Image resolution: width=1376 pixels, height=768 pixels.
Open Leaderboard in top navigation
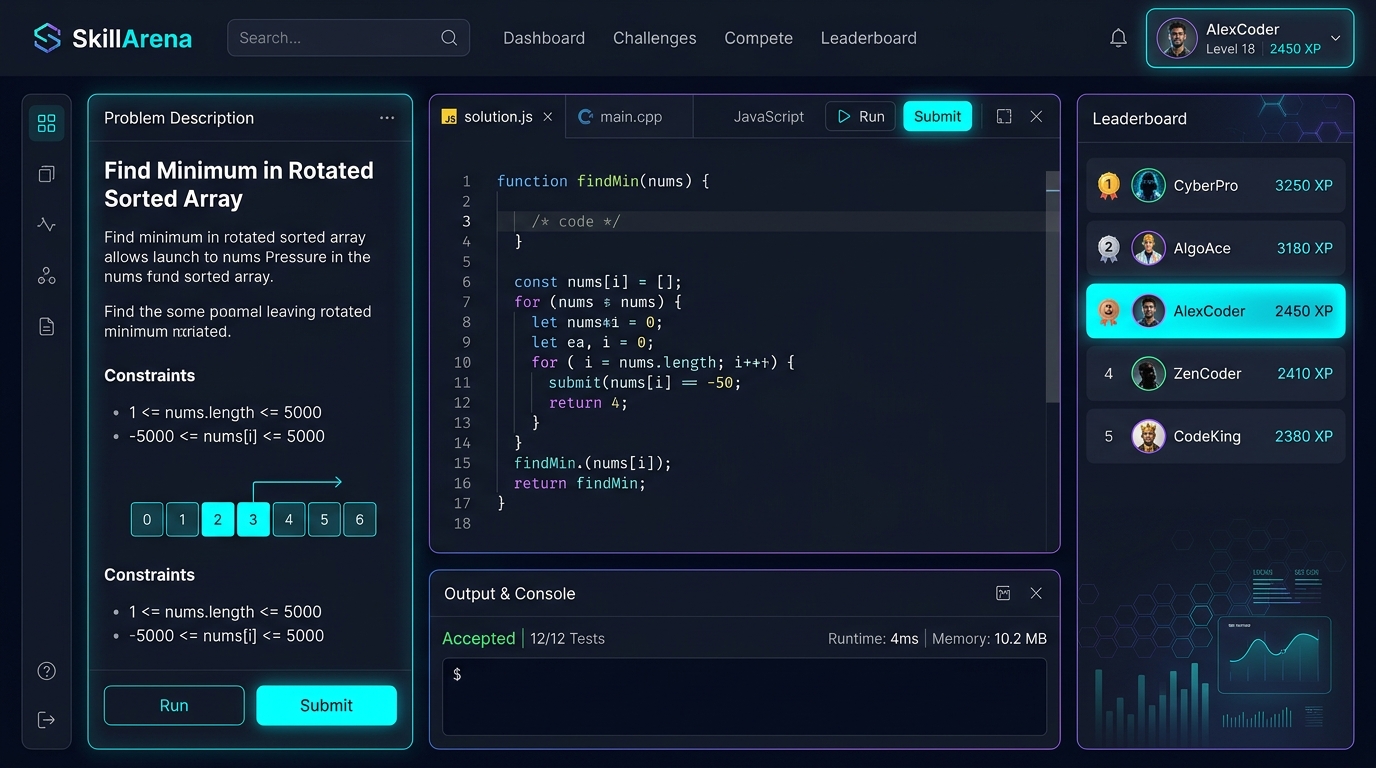(x=869, y=38)
